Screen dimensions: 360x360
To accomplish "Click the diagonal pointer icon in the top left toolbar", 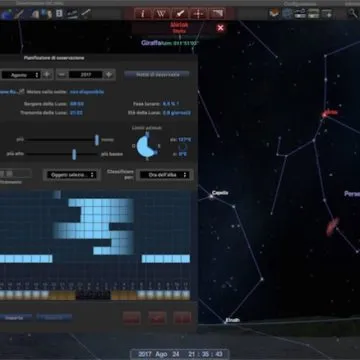I will (x=86, y=14).
